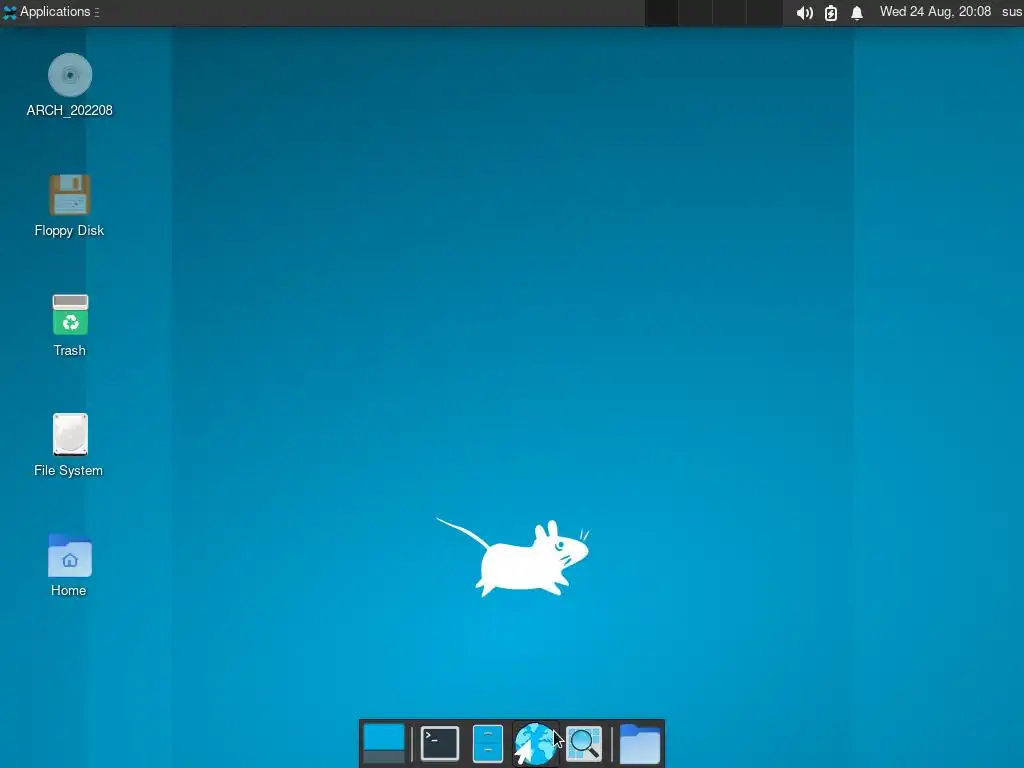
Task: Switch to the second workspace in pager
Action: click(x=696, y=13)
